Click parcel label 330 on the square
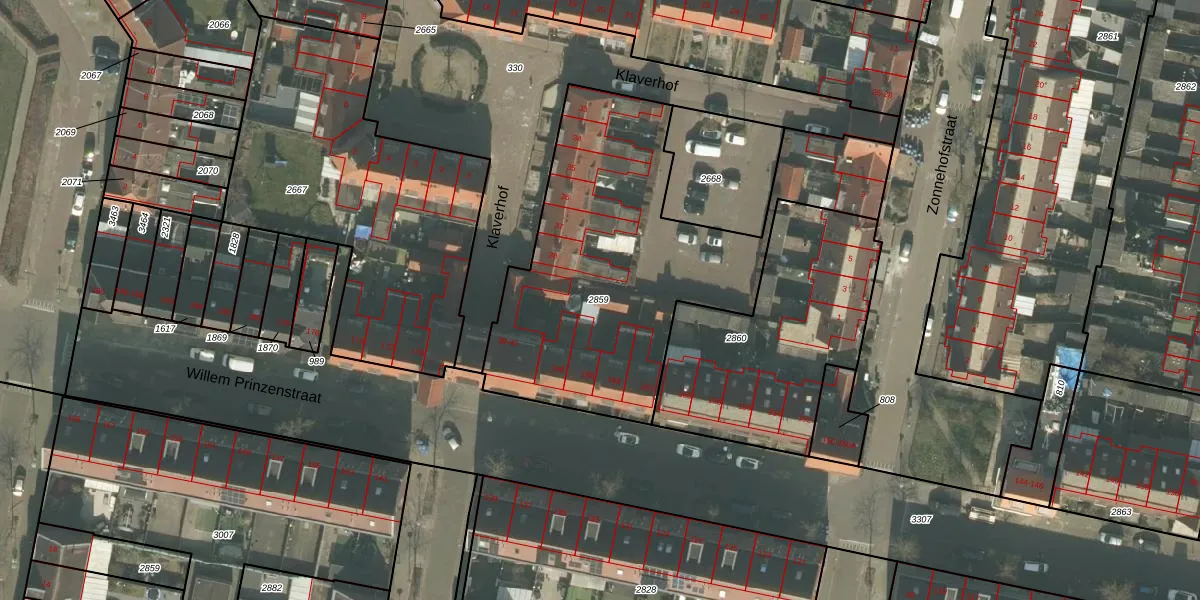The image size is (1200, 600). point(515,68)
